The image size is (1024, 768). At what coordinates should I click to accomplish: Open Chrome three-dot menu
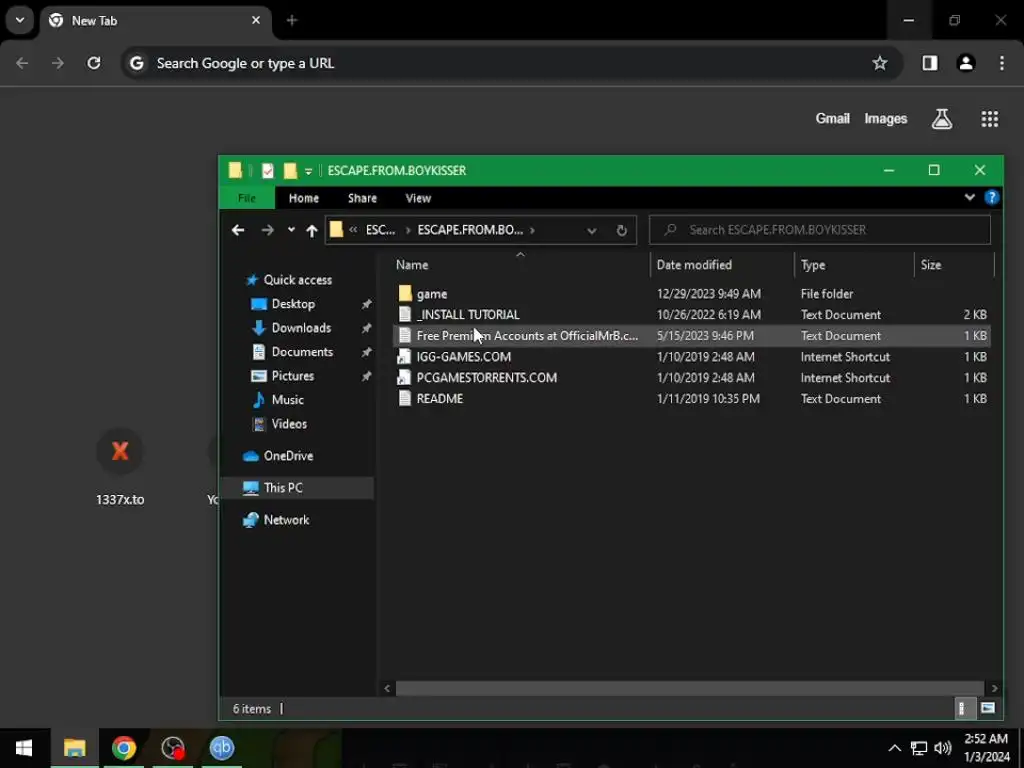click(x=1002, y=63)
